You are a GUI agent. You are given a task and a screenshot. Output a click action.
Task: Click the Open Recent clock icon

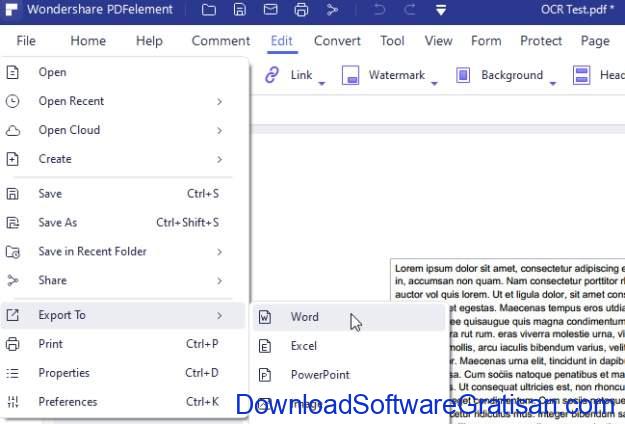pos(13,101)
